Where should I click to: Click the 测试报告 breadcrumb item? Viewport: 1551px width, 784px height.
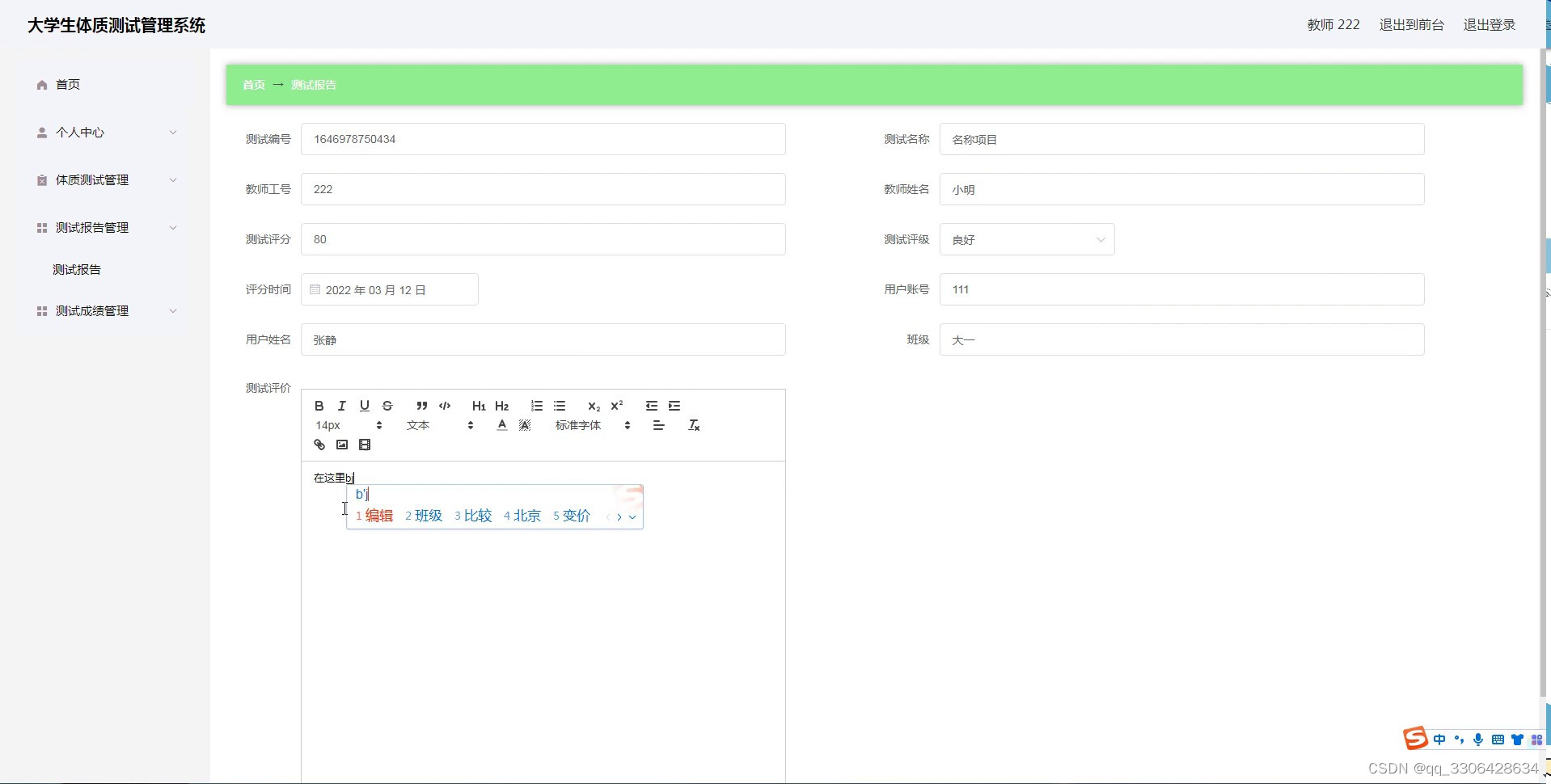click(x=313, y=85)
